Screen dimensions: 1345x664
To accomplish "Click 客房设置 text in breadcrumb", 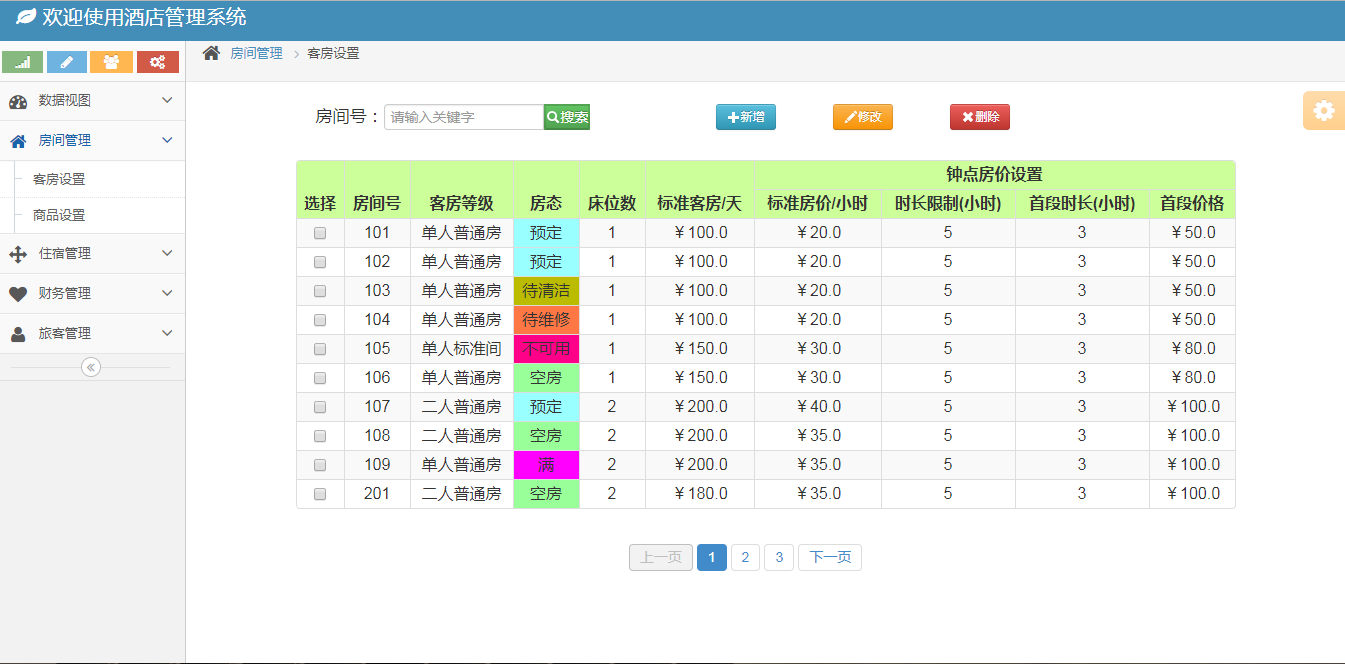I will [x=333, y=53].
